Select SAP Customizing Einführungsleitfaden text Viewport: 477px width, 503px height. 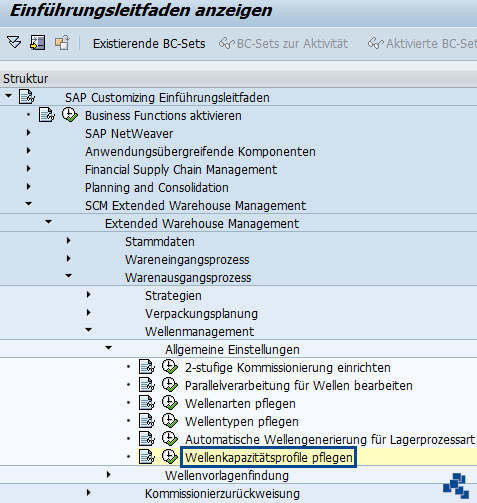pyautogui.click(x=167, y=97)
